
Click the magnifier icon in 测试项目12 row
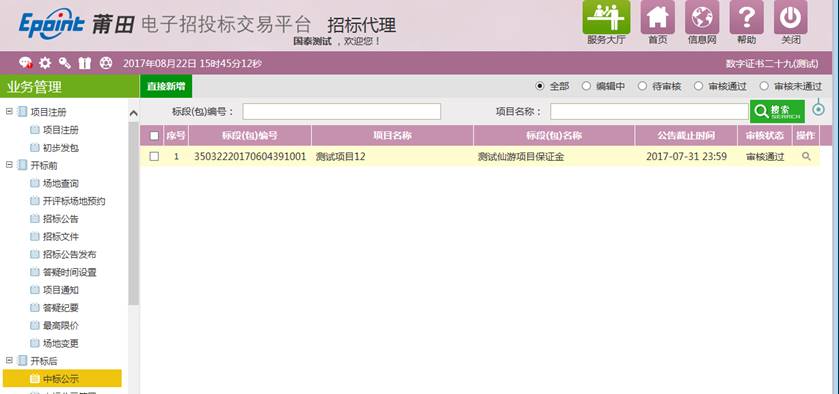(806, 157)
